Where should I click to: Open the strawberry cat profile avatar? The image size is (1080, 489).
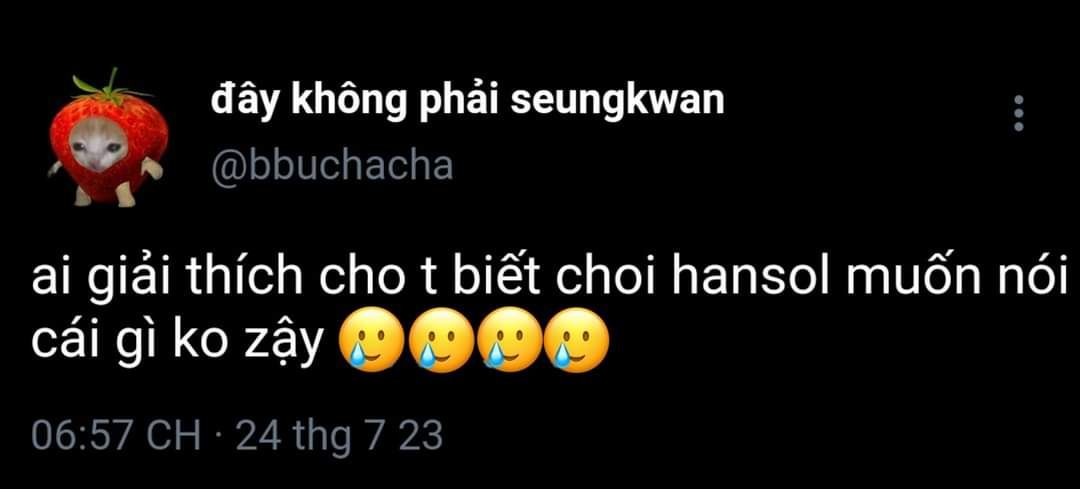(107, 137)
